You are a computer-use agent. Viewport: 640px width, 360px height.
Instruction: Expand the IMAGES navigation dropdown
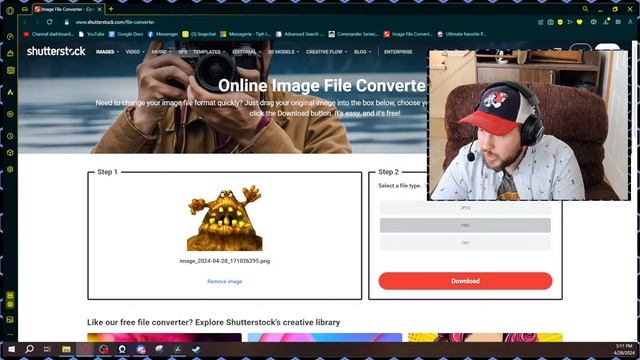click(x=107, y=52)
